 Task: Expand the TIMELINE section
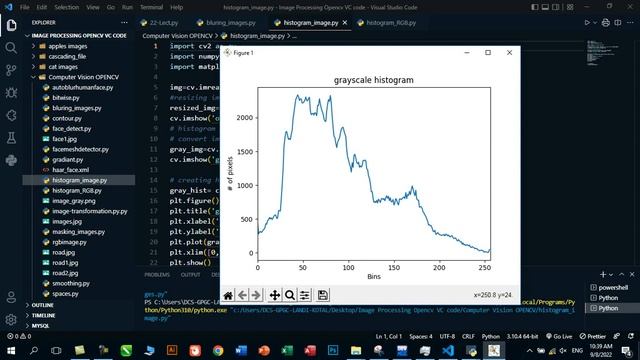point(43,315)
